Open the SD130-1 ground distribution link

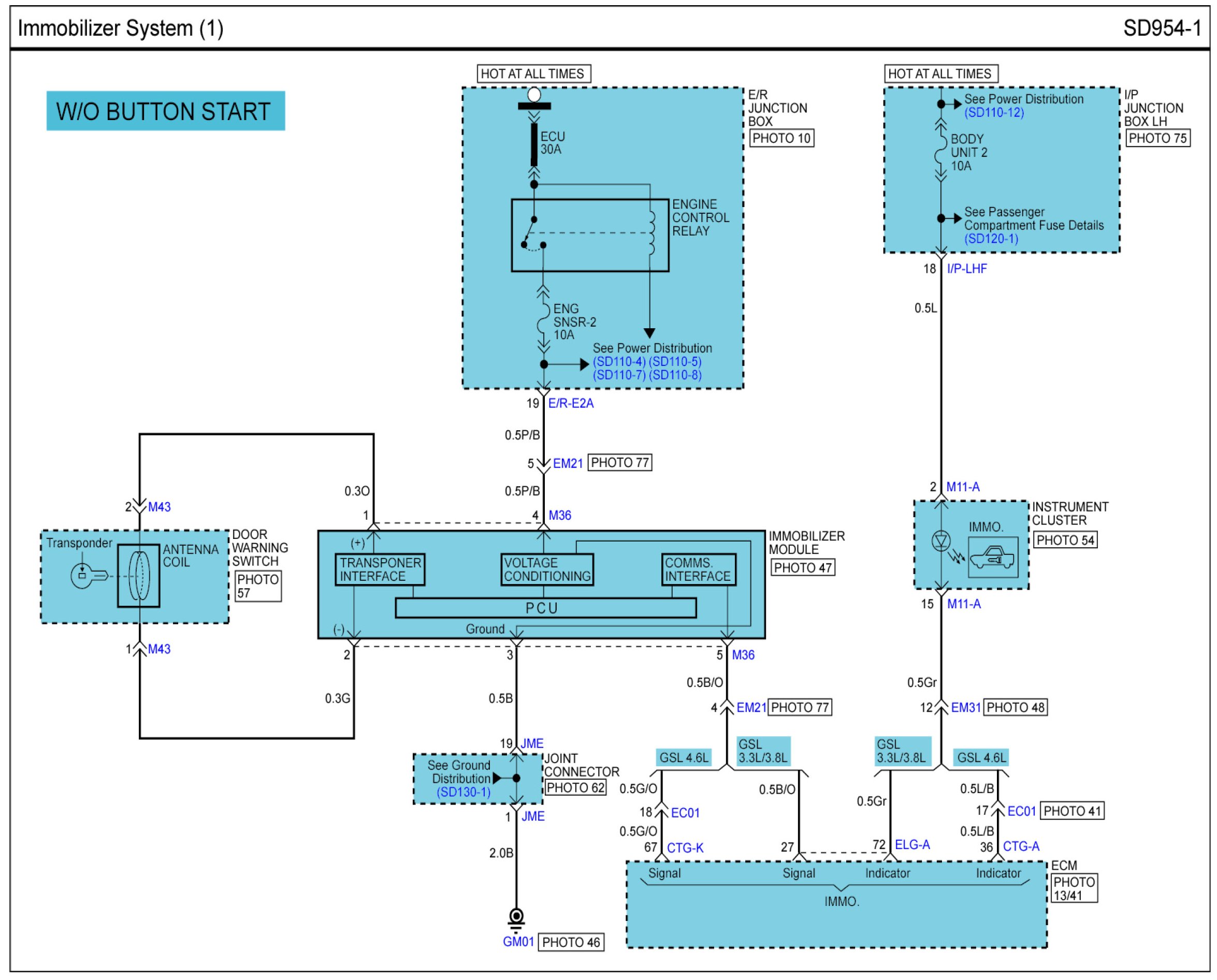click(463, 792)
